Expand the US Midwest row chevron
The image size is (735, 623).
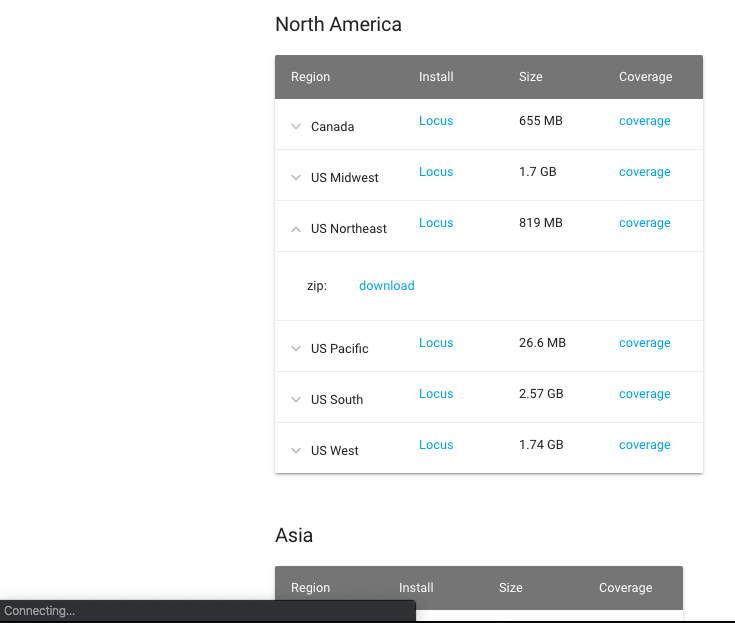click(x=296, y=178)
